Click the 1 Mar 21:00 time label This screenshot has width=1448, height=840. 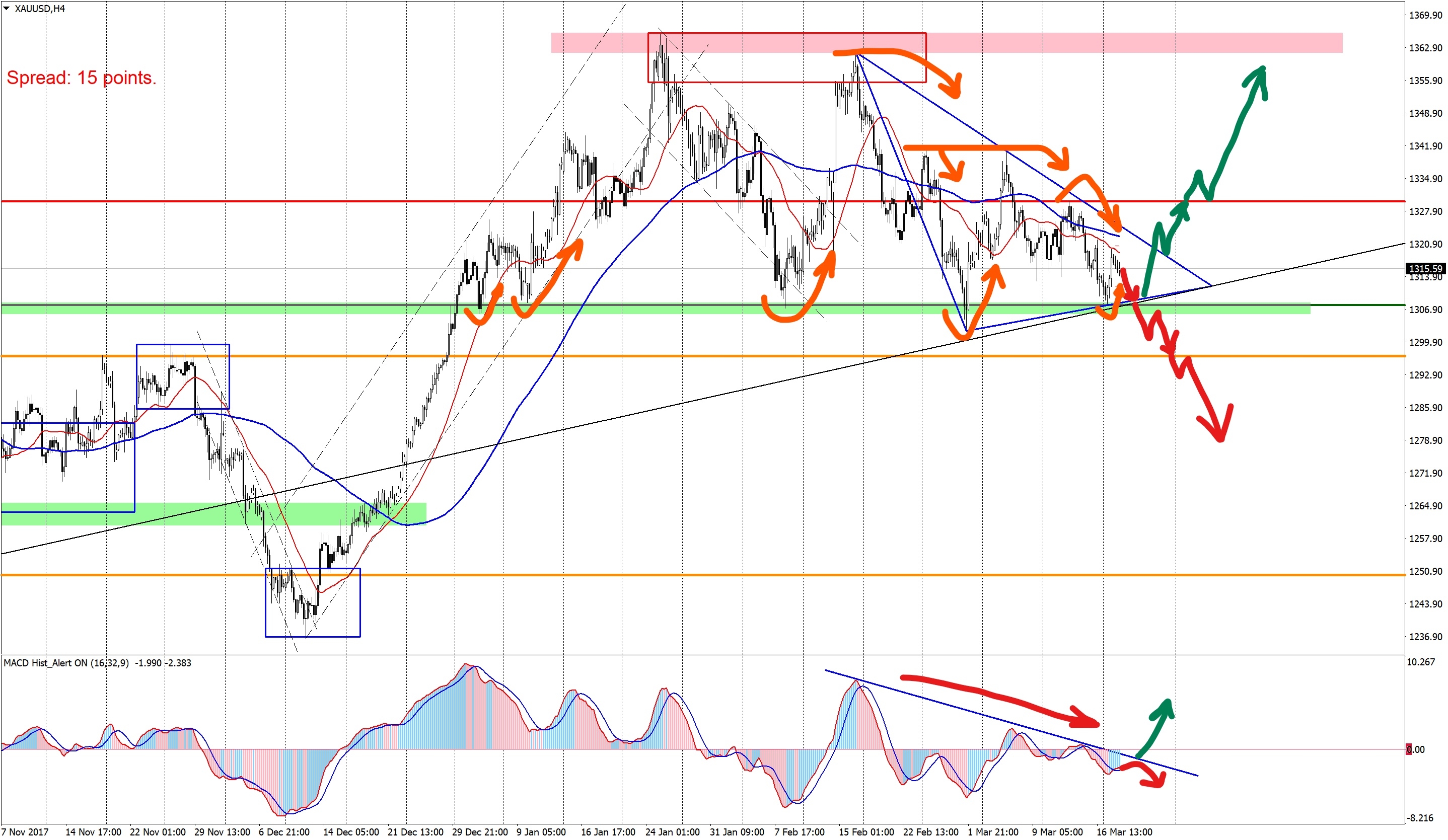pyautogui.click(x=992, y=832)
